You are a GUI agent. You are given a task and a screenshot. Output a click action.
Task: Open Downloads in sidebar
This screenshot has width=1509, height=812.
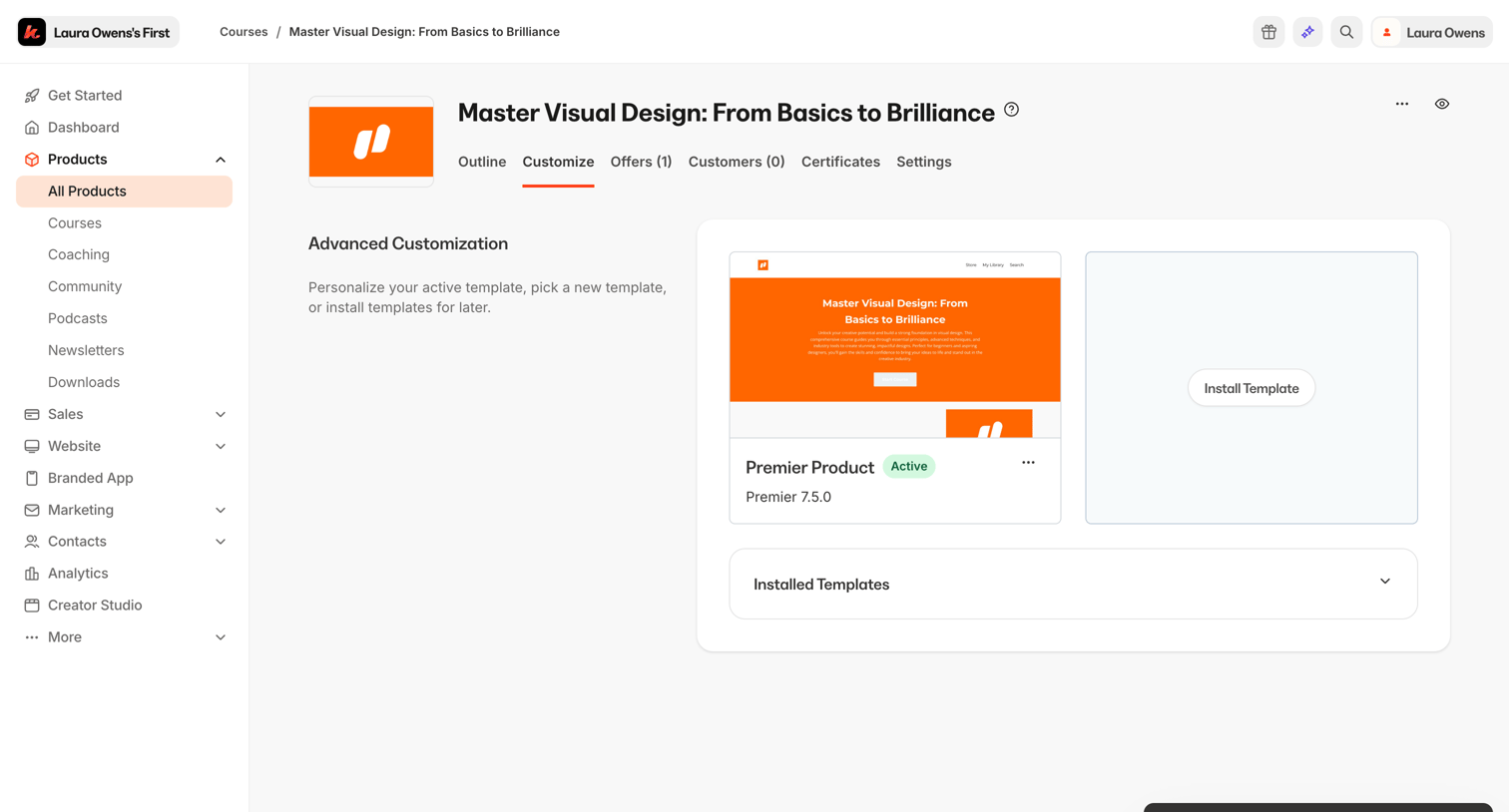point(84,382)
